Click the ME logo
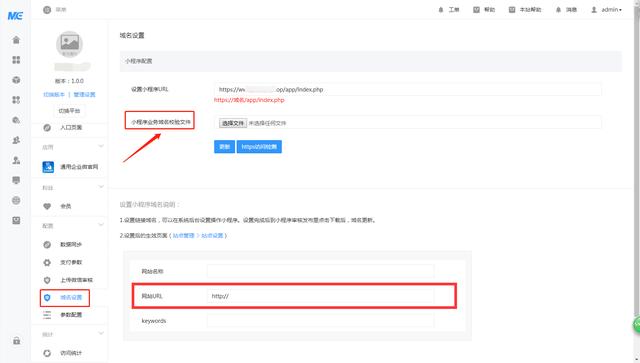Viewport: 640px width, 363px height. [15, 16]
